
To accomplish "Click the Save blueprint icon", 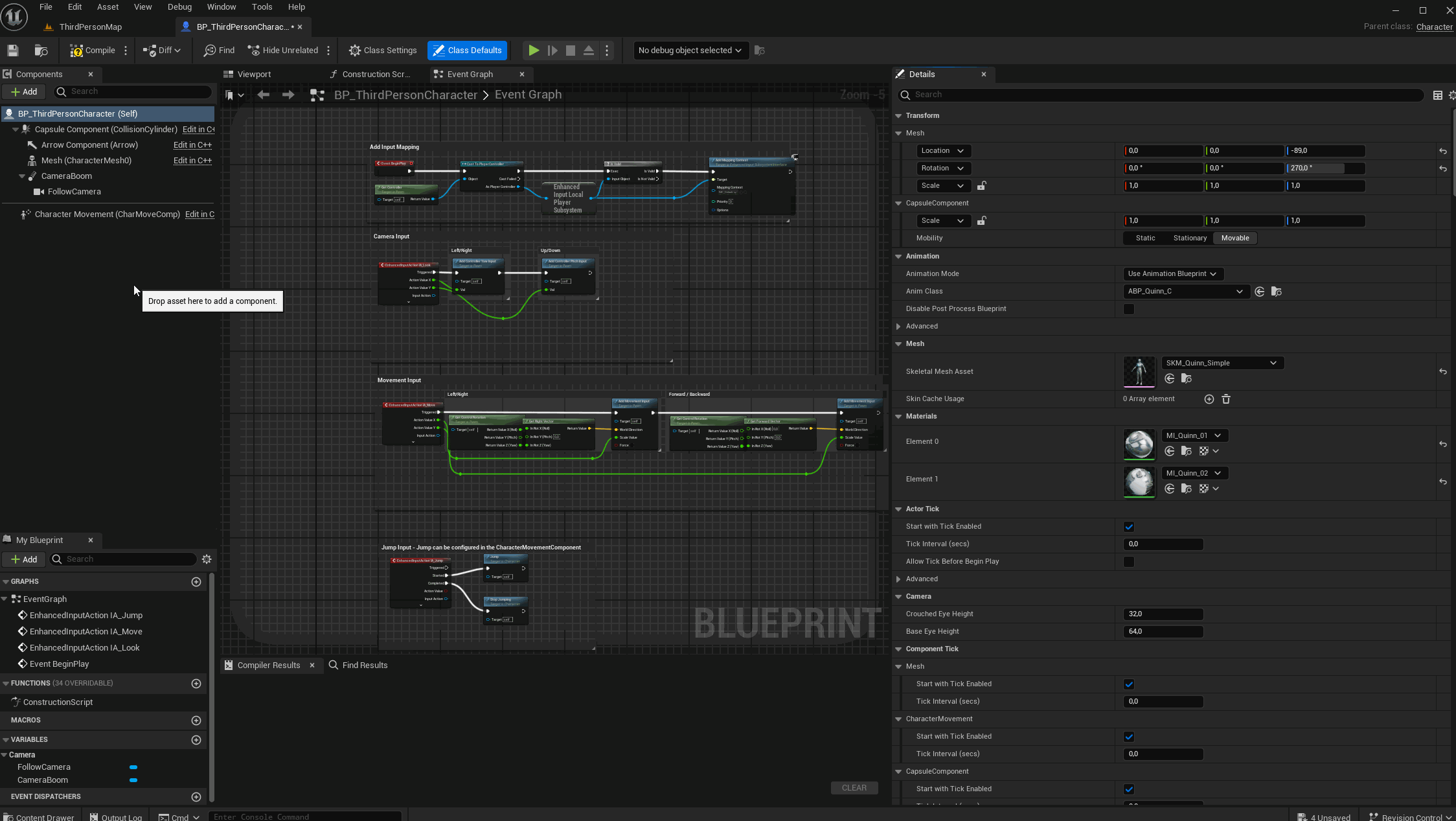I will click(x=13, y=51).
